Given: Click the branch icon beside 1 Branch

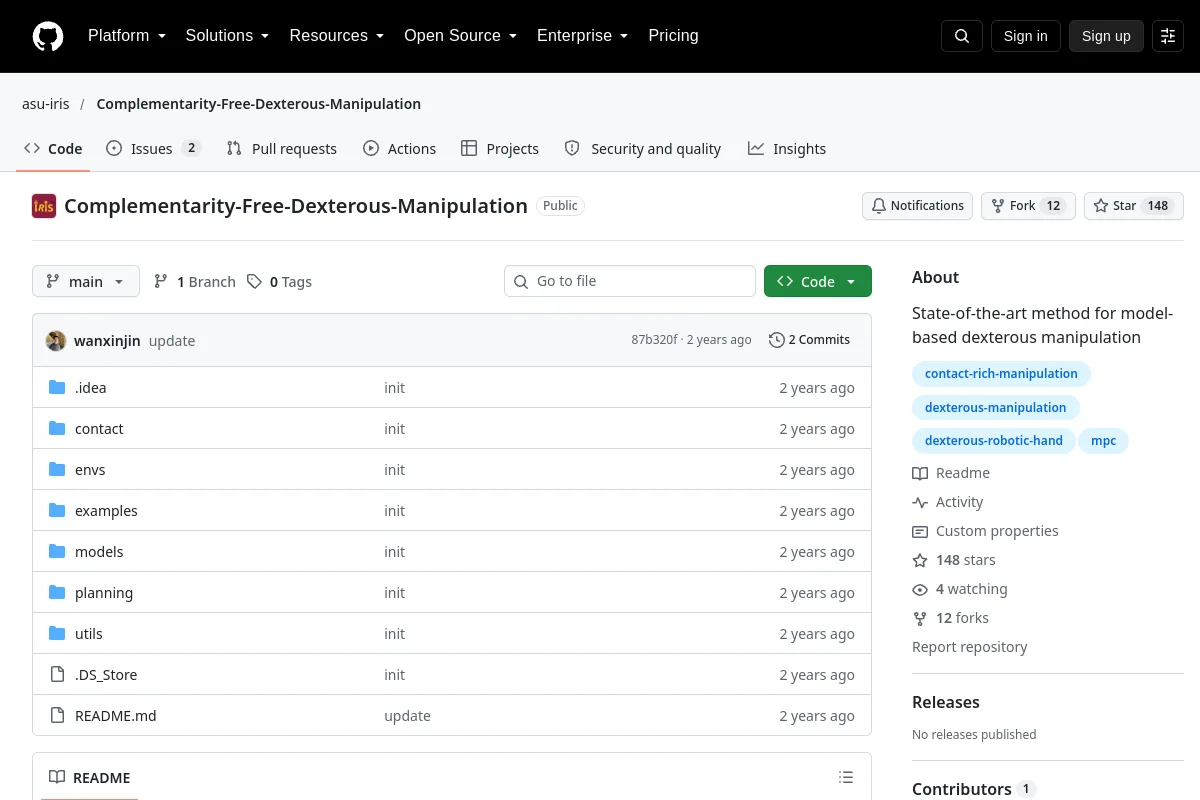Looking at the screenshot, I should click(161, 281).
